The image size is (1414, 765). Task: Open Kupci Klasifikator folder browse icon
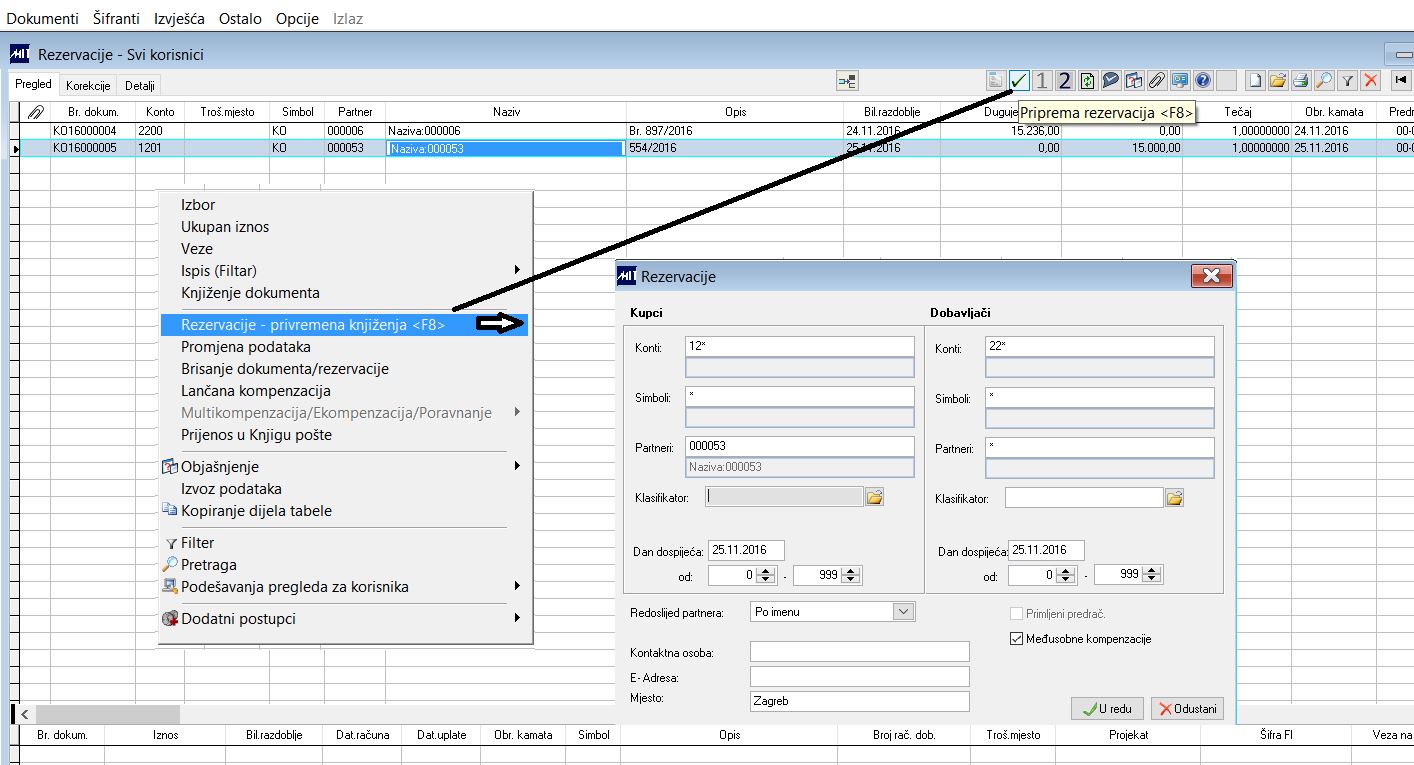[x=875, y=497]
